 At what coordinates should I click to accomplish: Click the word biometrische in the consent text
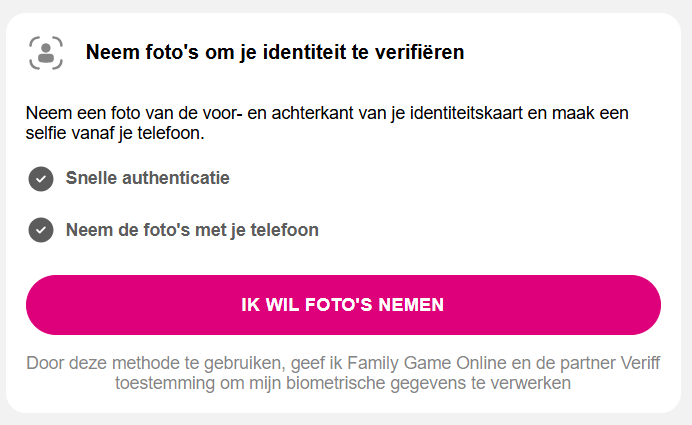tap(335, 383)
